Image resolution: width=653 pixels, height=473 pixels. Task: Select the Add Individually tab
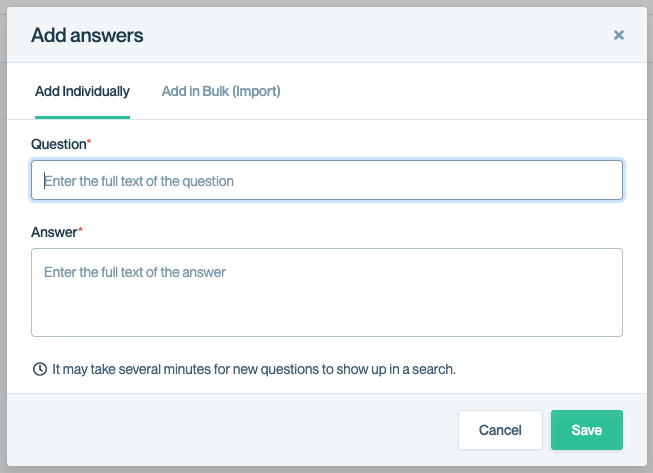(x=82, y=91)
